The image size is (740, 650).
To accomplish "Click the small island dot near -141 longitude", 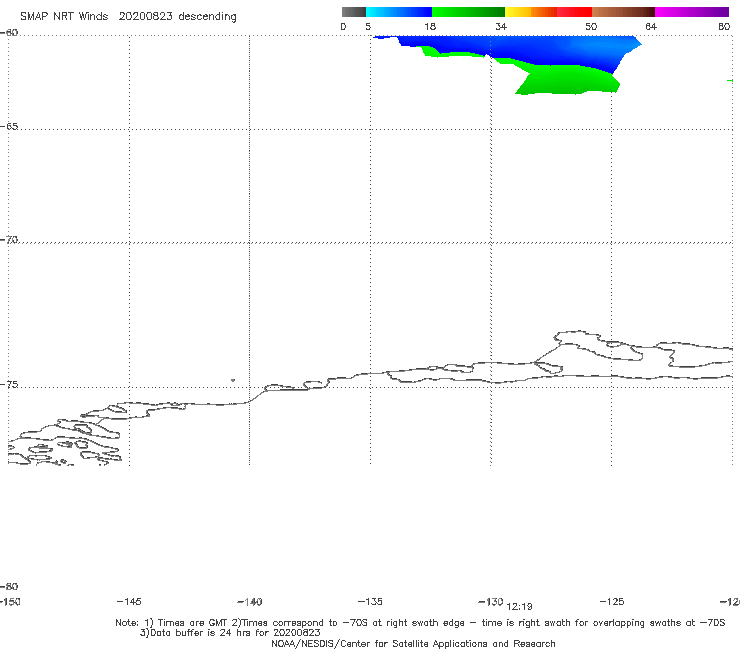I will [233, 380].
